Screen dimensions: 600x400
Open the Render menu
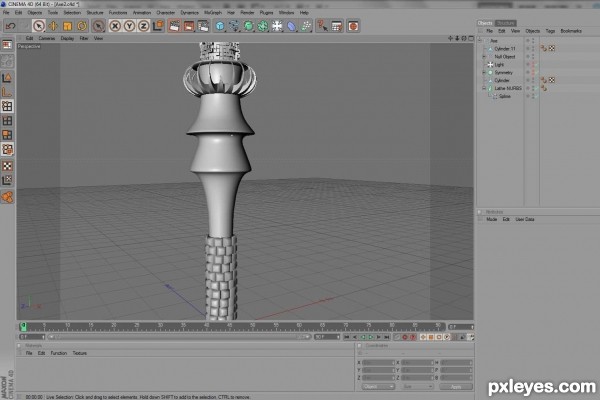pos(247,13)
